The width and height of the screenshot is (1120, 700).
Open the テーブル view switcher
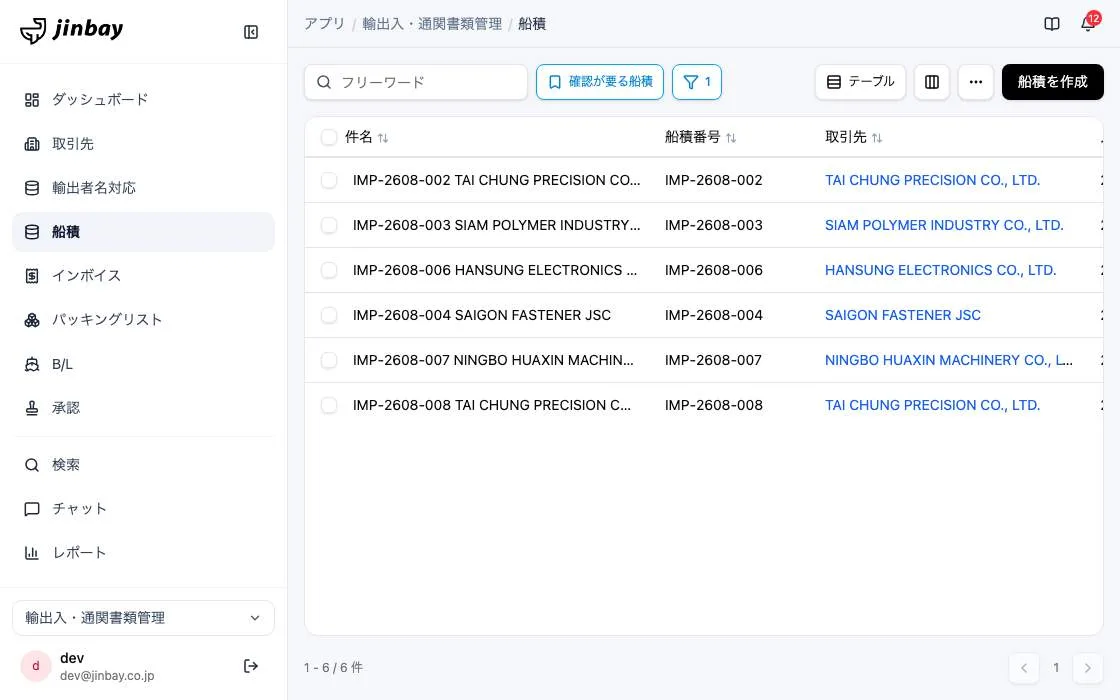[x=860, y=82]
